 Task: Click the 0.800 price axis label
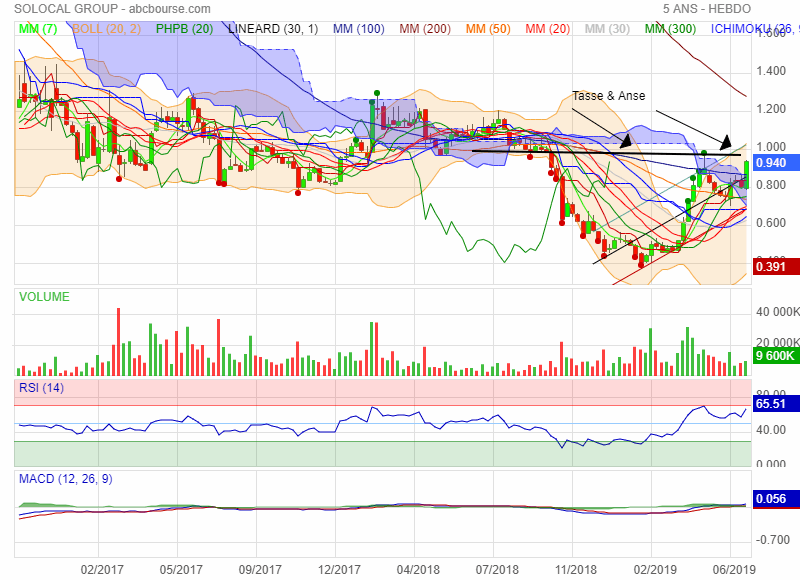[x=771, y=185]
